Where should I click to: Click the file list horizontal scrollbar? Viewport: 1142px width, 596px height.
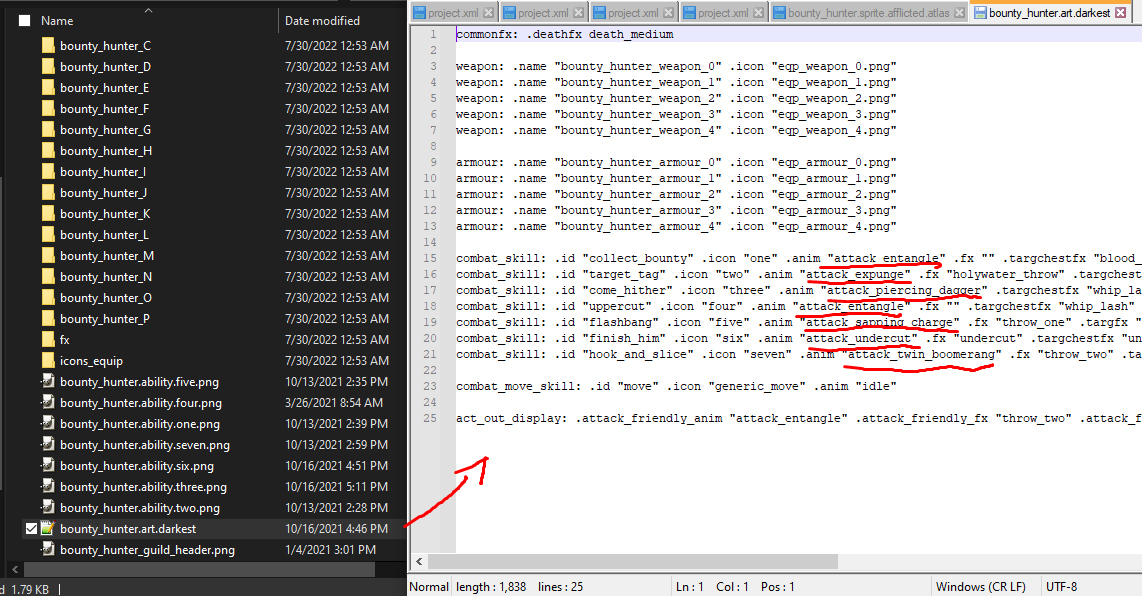(200, 569)
